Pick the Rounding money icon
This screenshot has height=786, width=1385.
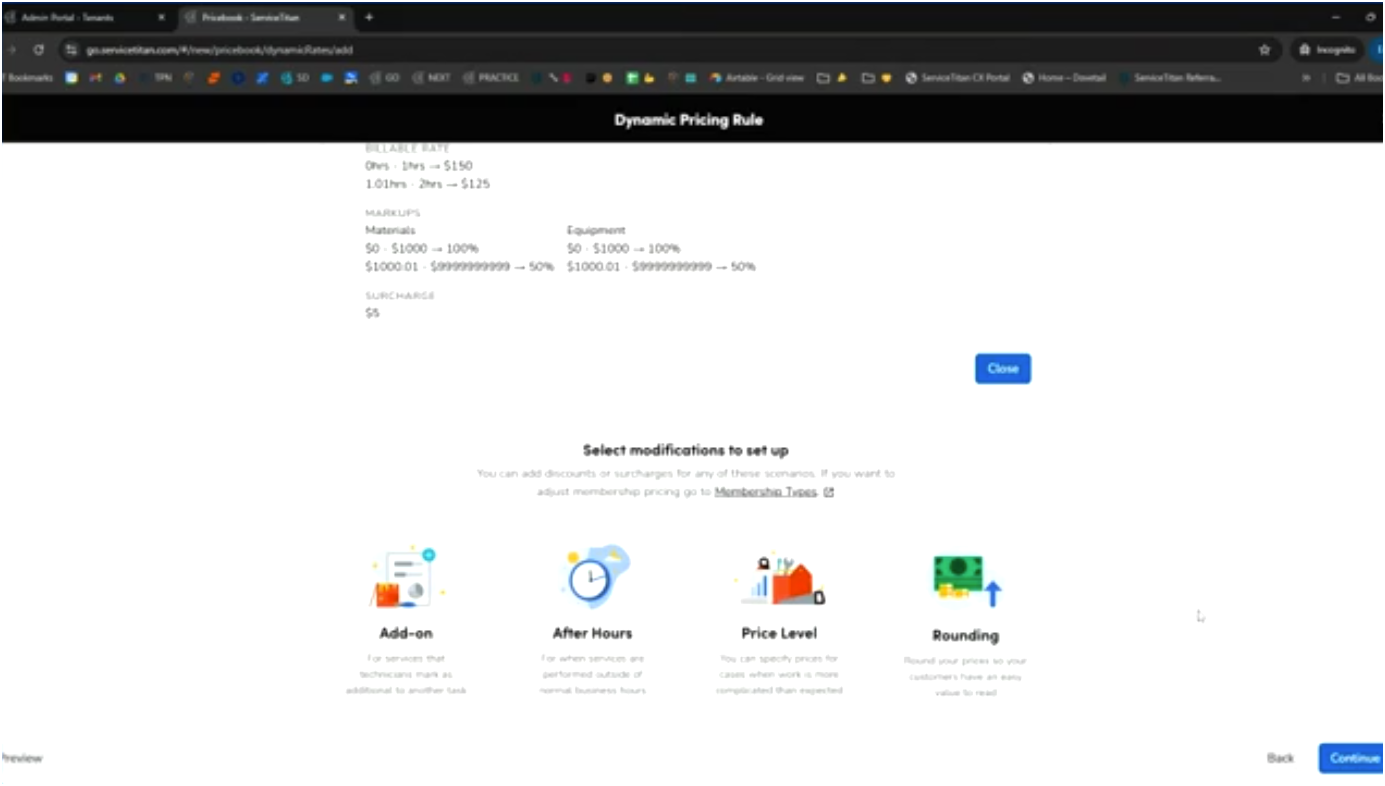963,576
